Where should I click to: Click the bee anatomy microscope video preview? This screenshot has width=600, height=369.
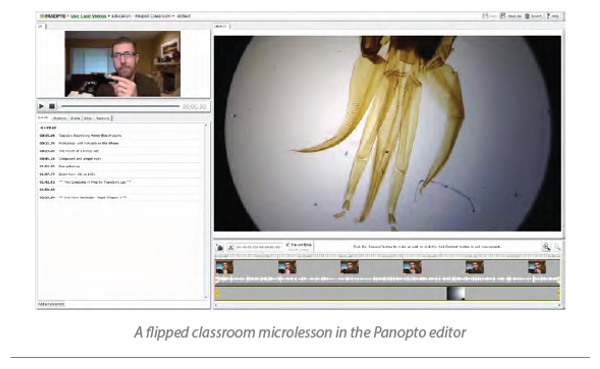click(387, 133)
